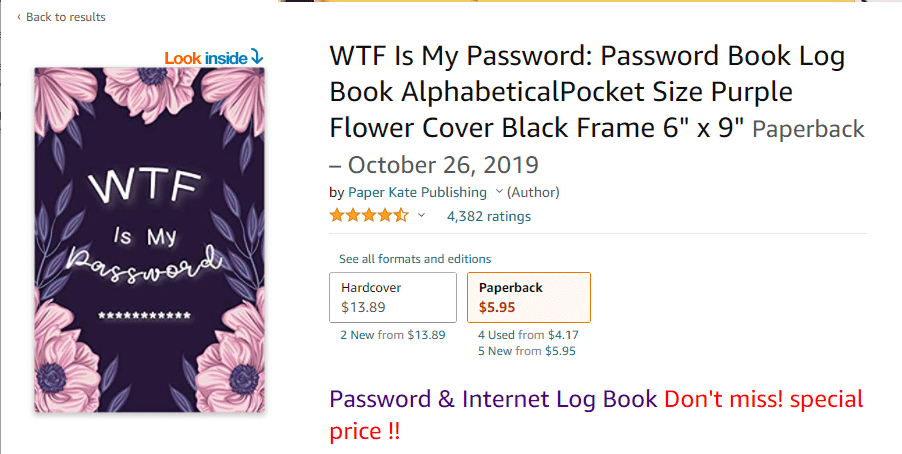
Task: Open the 5 New from $5.95 offers
Action: point(526,351)
